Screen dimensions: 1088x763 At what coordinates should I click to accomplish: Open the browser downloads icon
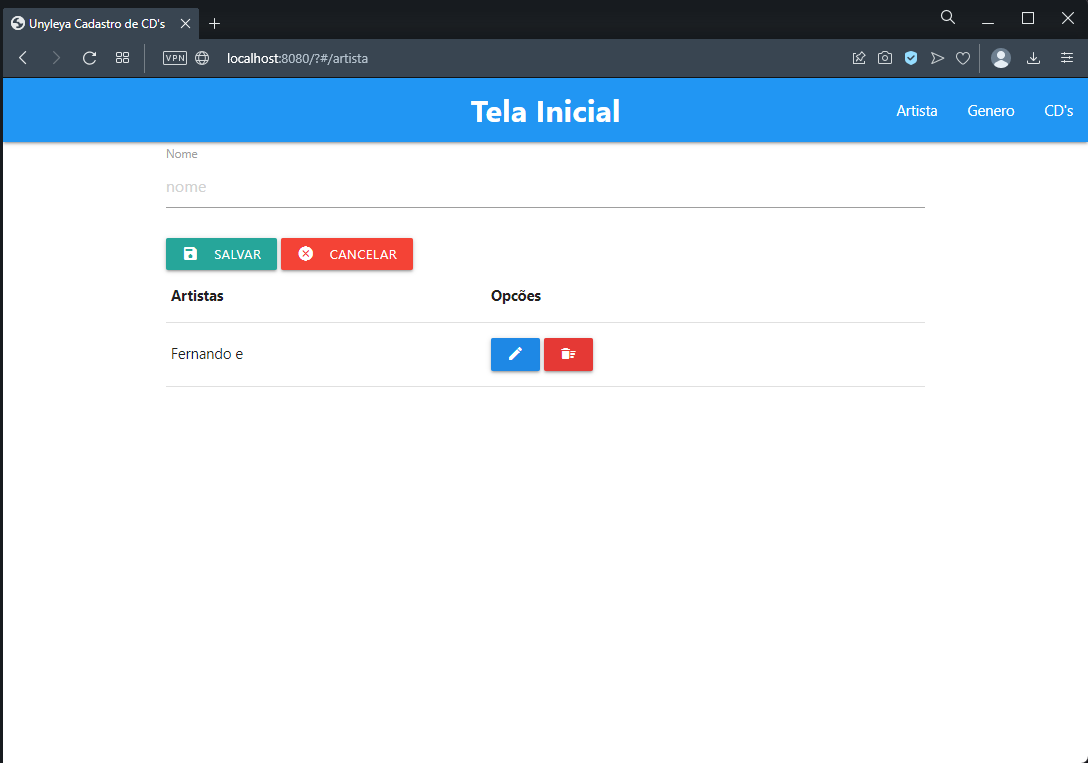1034,59
